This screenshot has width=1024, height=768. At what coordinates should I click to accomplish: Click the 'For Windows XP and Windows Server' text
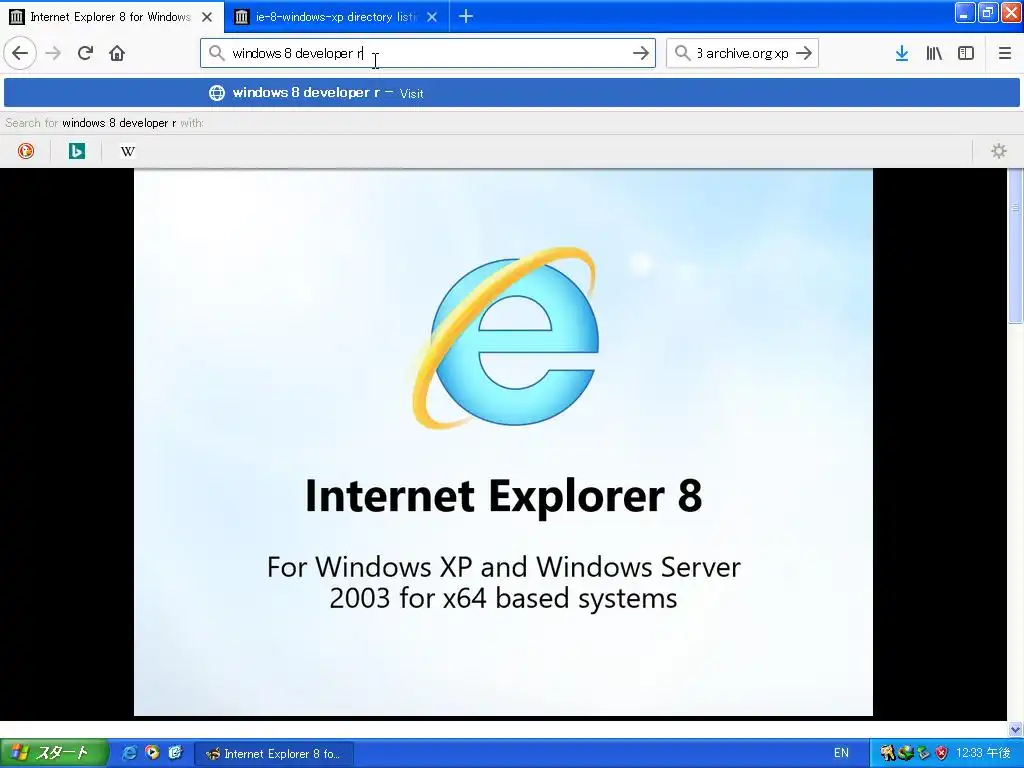[504, 567]
